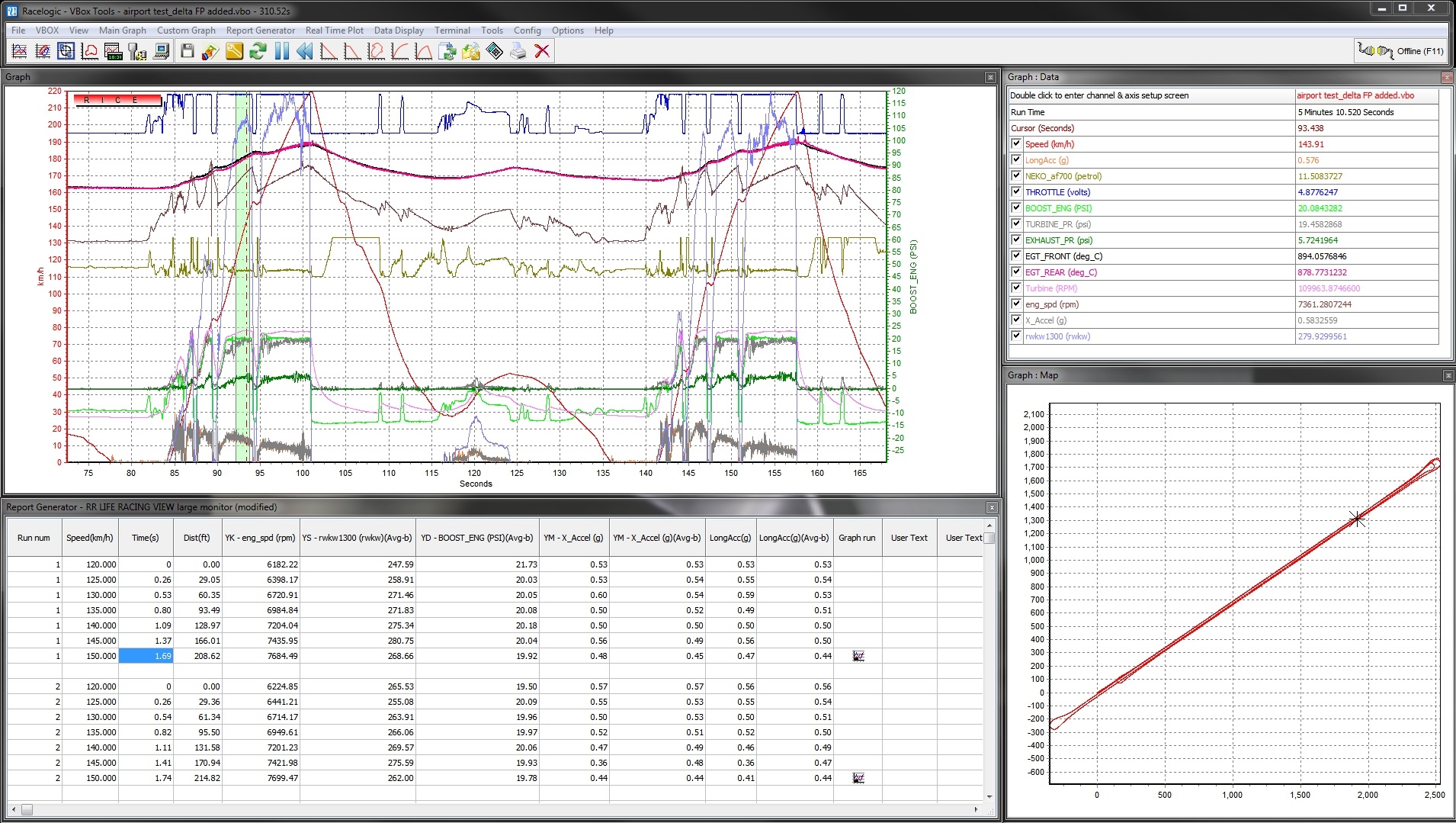This screenshot has height=823, width=1456.
Task: Uncheck the Speed (km/h) channel checkbox
Action: click(1016, 144)
